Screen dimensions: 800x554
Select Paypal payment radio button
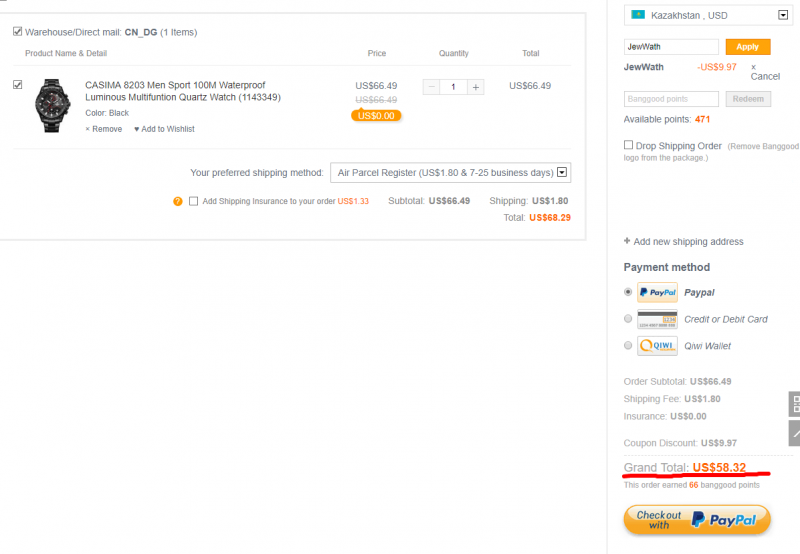pos(628,292)
